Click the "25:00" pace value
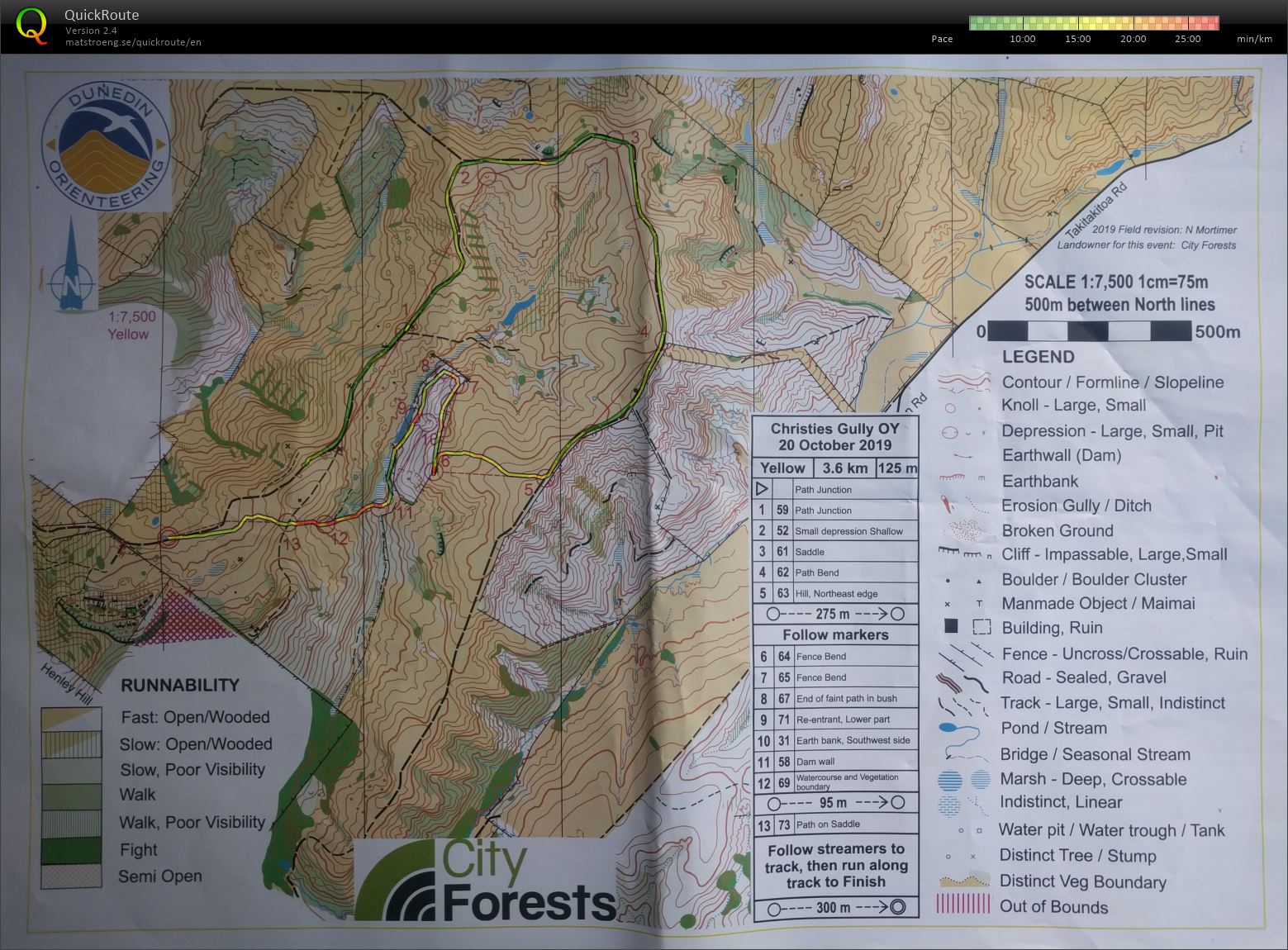 tap(1188, 39)
